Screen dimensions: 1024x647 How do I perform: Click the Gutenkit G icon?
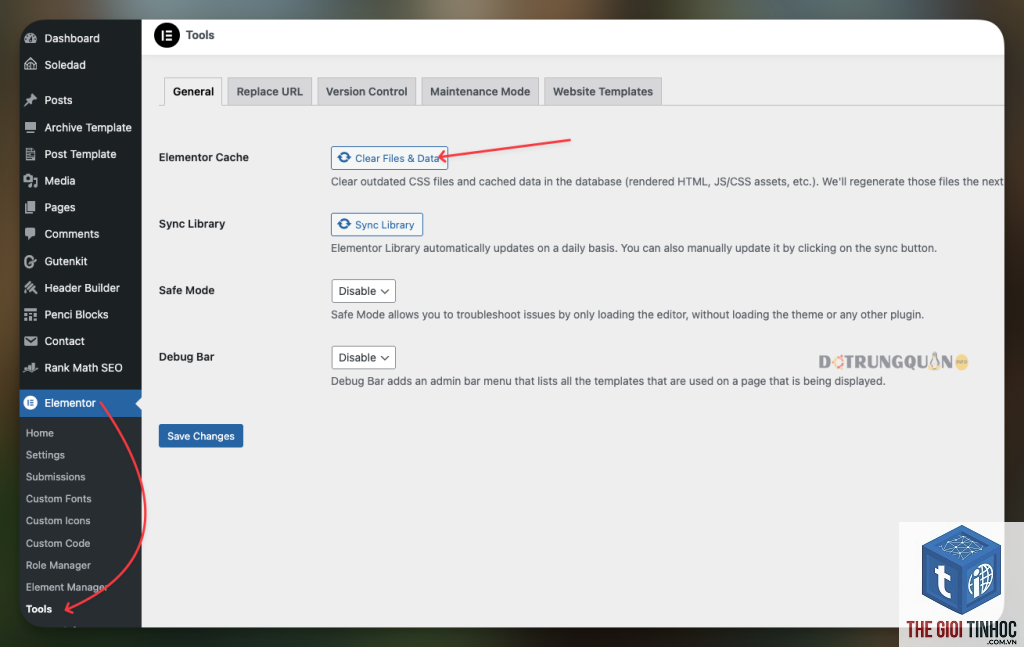click(31, 261)
